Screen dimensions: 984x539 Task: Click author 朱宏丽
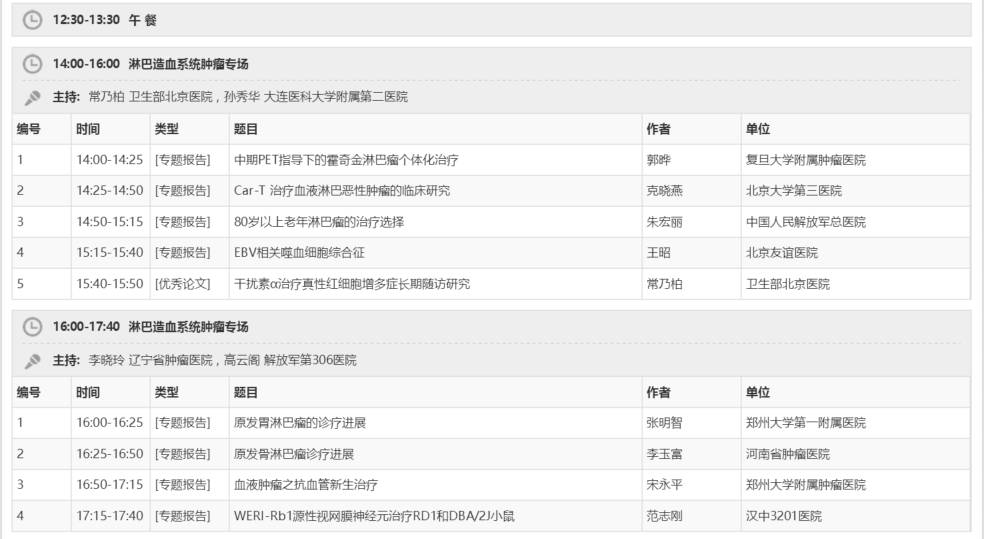coord(665,222)
